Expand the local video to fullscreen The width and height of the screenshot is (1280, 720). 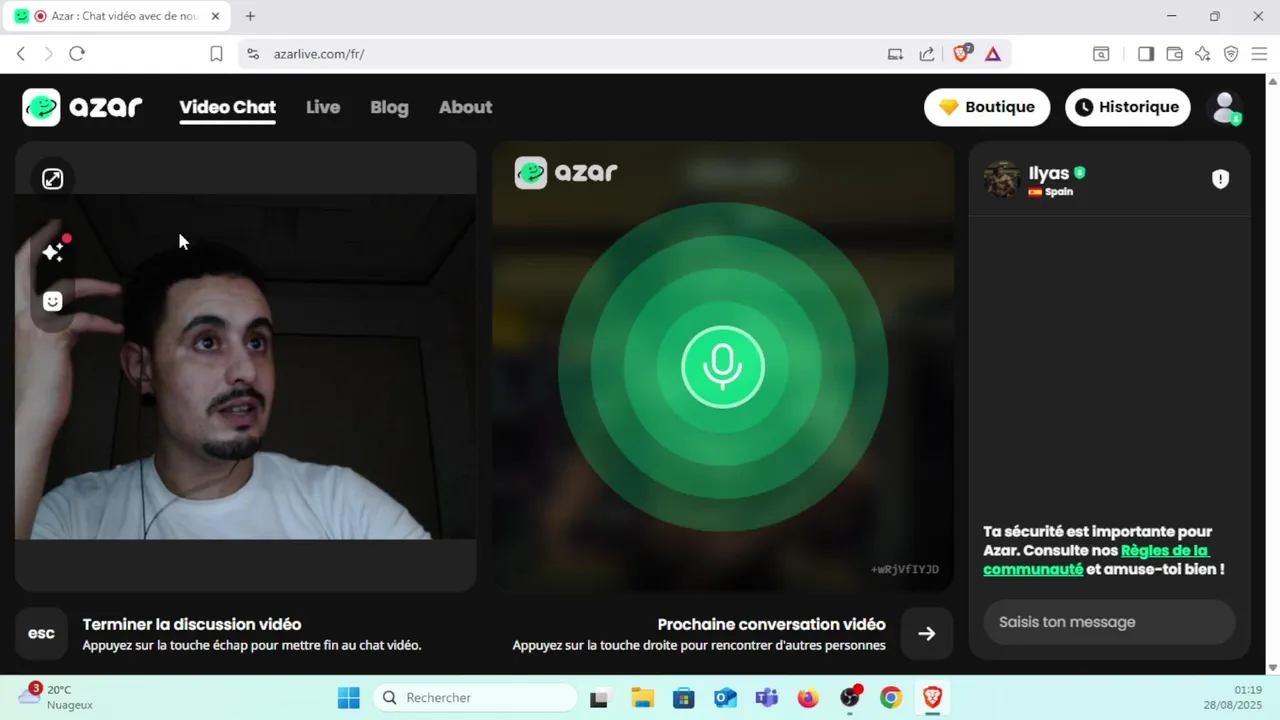[53, 179]
